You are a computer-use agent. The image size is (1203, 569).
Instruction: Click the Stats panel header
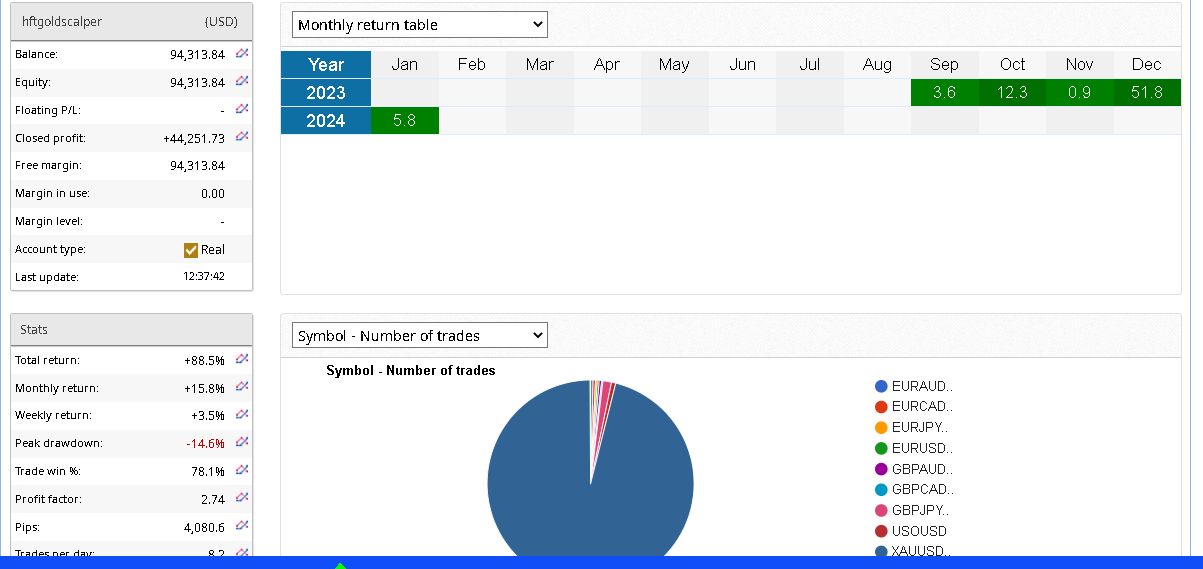point(131,330)
